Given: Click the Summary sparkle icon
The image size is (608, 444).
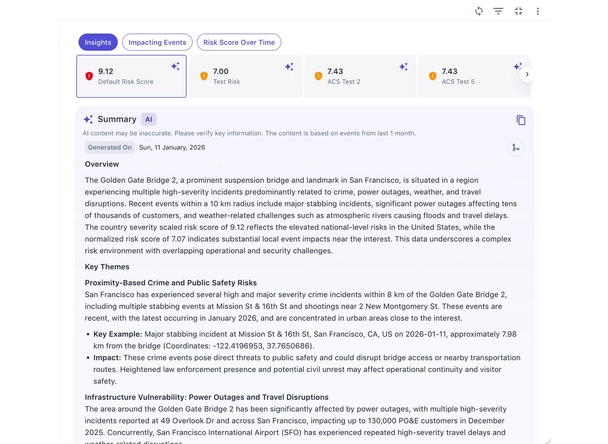Looking at the screenshot, I should [x=88, y=119].
